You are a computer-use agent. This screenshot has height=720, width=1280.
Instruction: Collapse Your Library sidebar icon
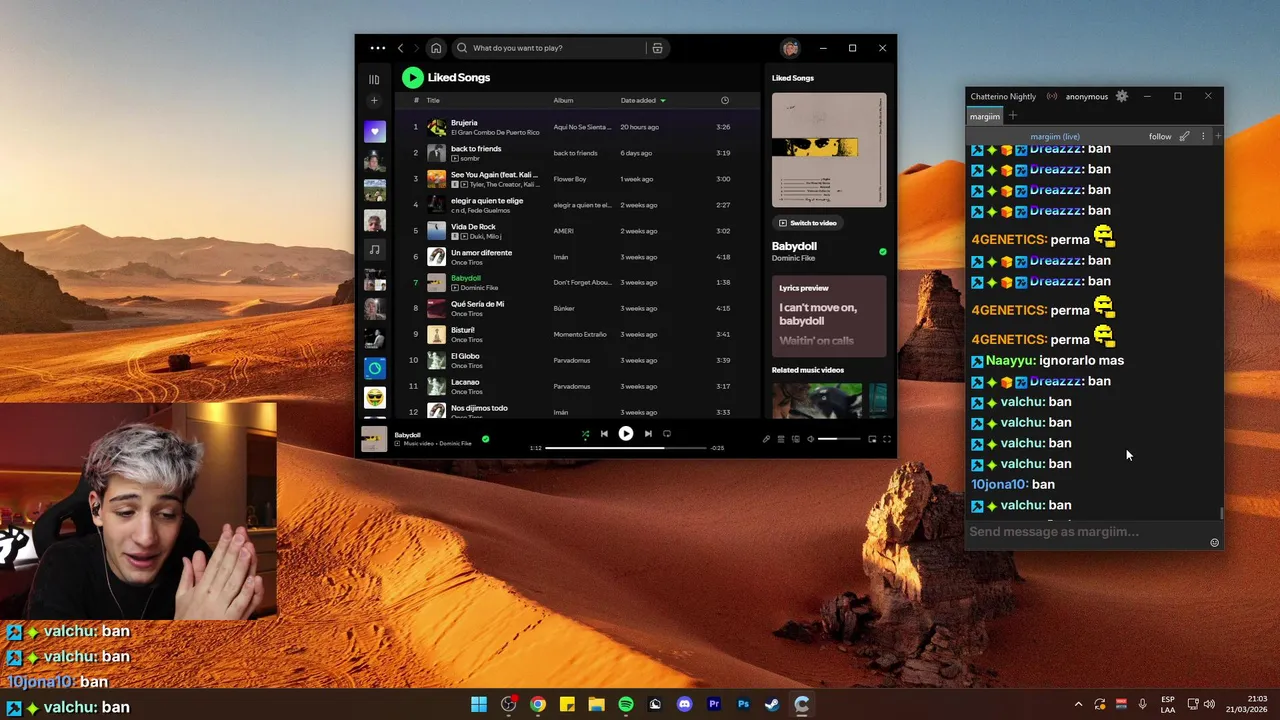(x=374, y=79)
